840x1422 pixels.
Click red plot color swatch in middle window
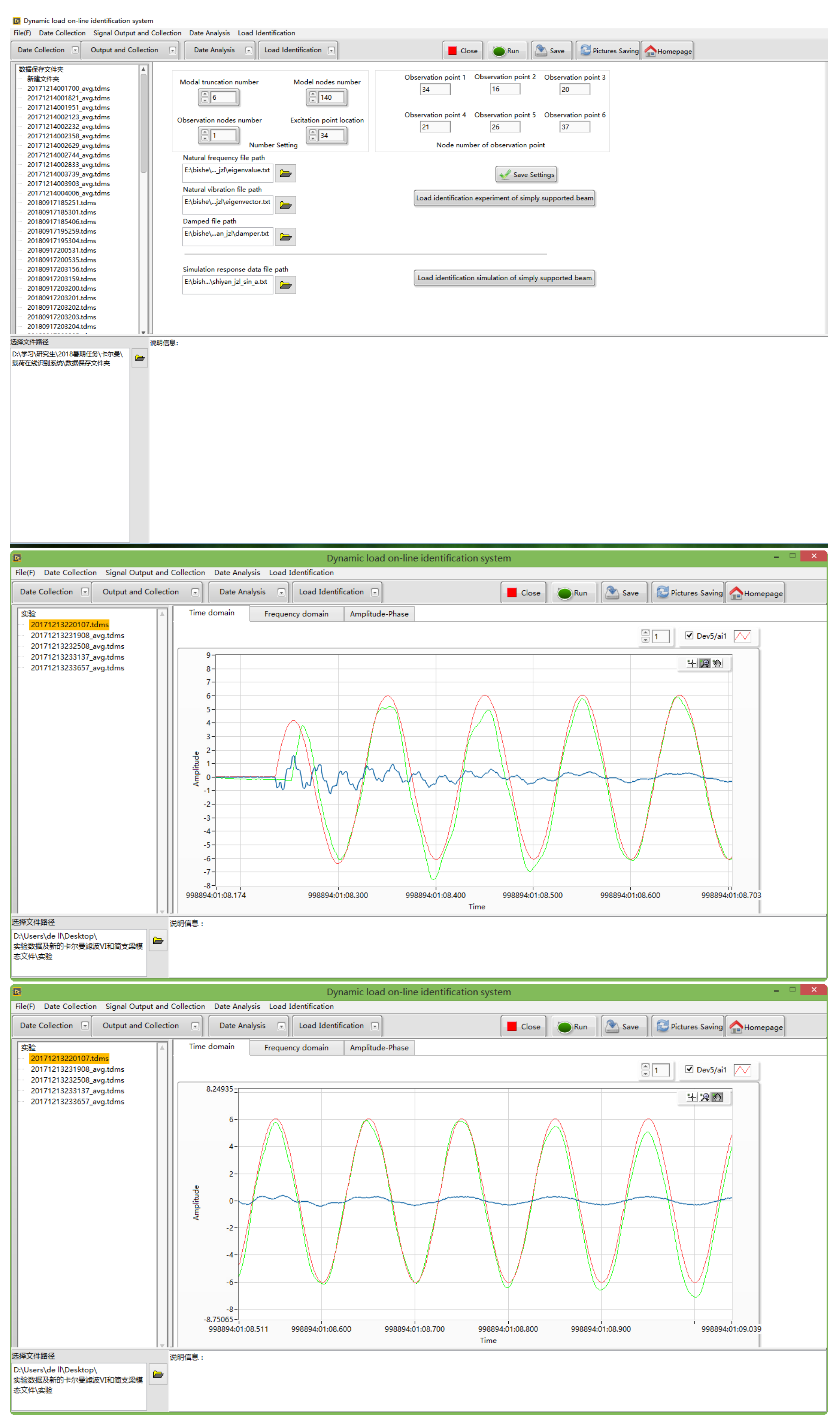(742, 636)
